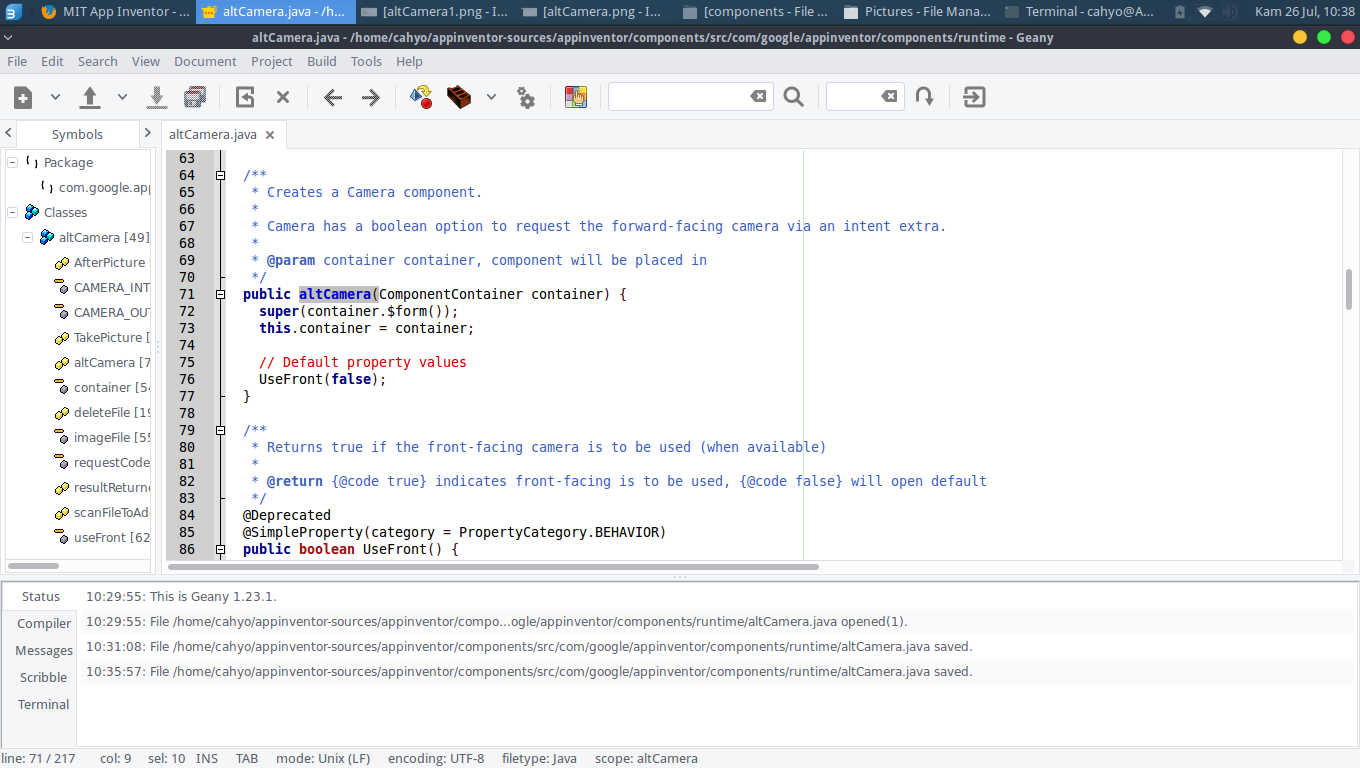1360x768 pixels.
Task: Open the Document menu
Action: [x=205, y=61]
